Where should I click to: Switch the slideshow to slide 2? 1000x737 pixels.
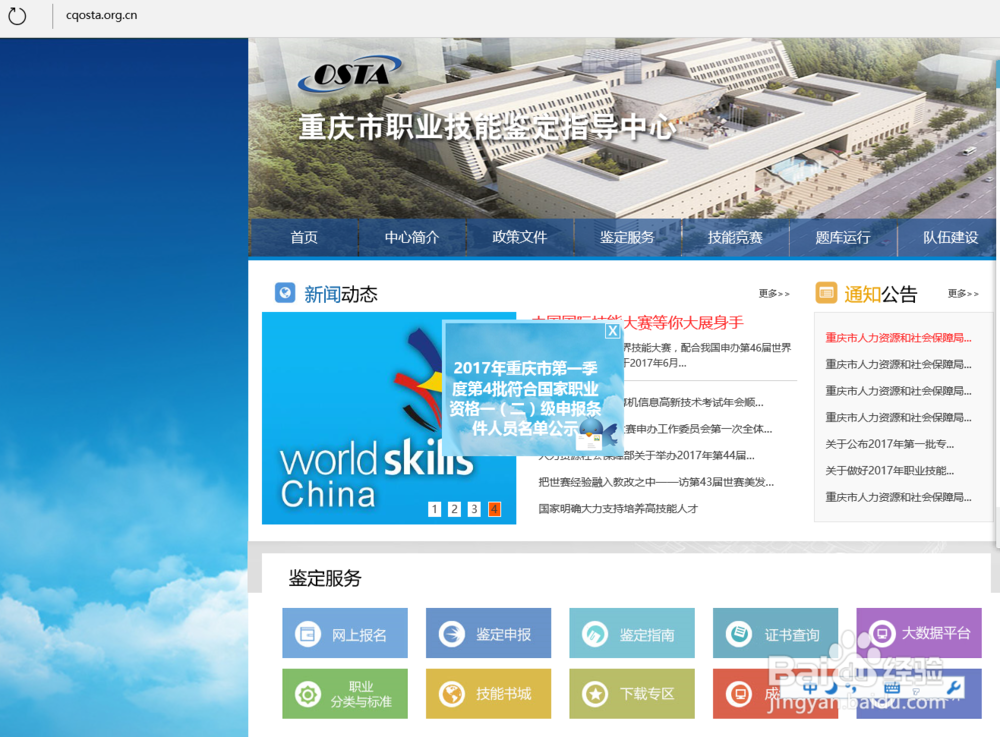[x=454, y=509]
